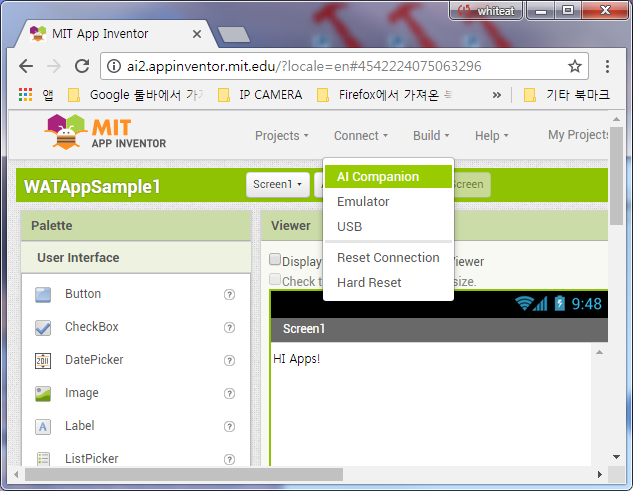Open the Apps grid shortcut in bookmarks bar
The height and width of the screenshot is (491, 633).
pos(25,95)
